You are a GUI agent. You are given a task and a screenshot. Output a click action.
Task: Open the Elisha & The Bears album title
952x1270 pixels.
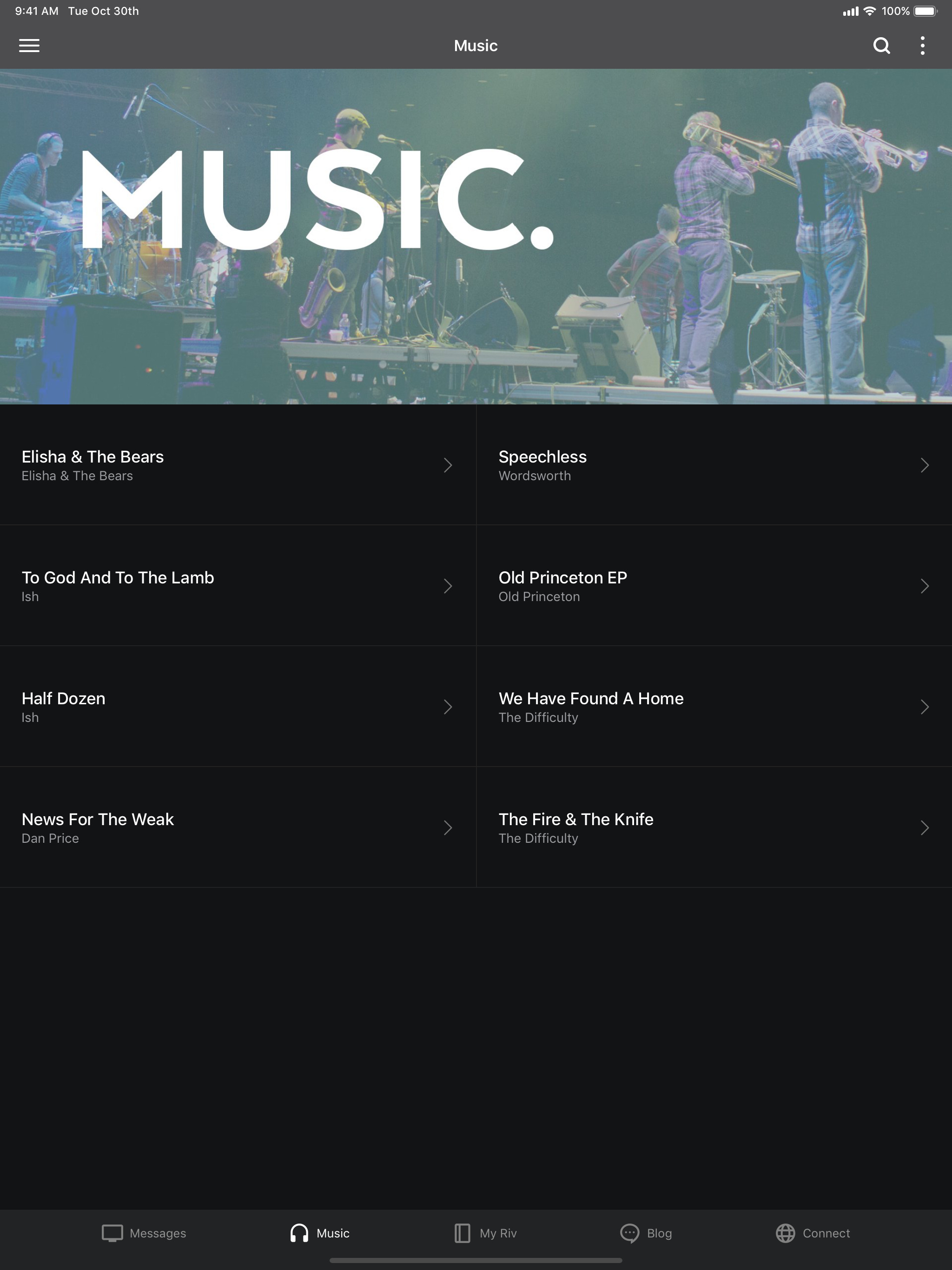(93, 456)
